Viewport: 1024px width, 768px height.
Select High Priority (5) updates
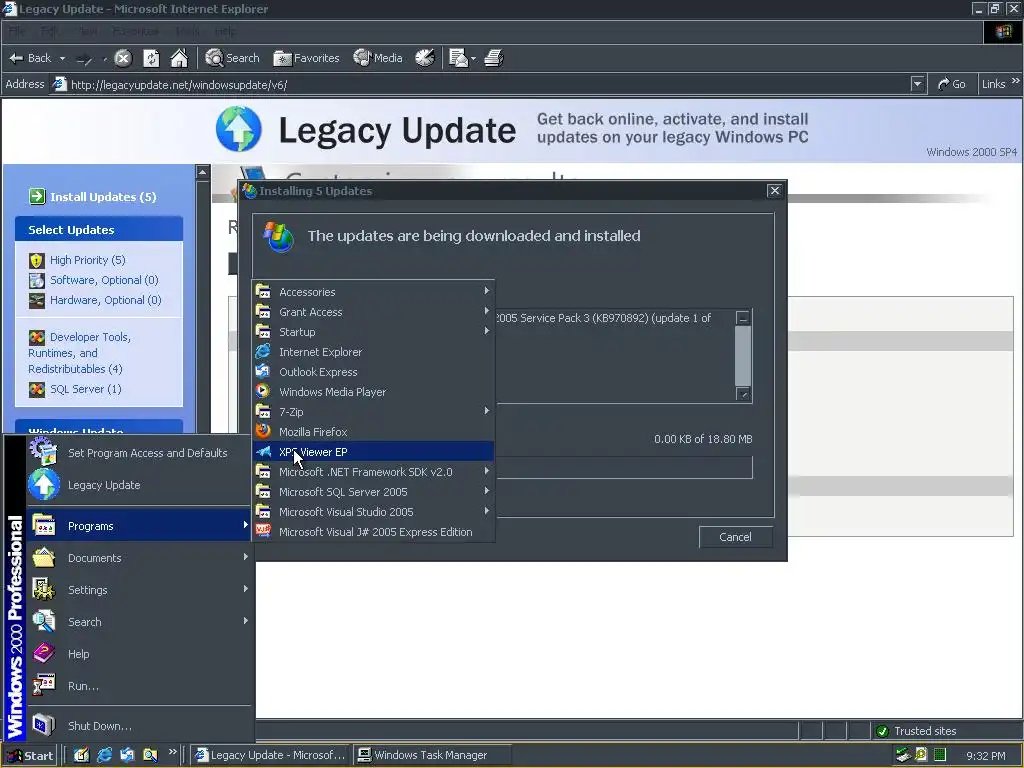coord(88,260)
